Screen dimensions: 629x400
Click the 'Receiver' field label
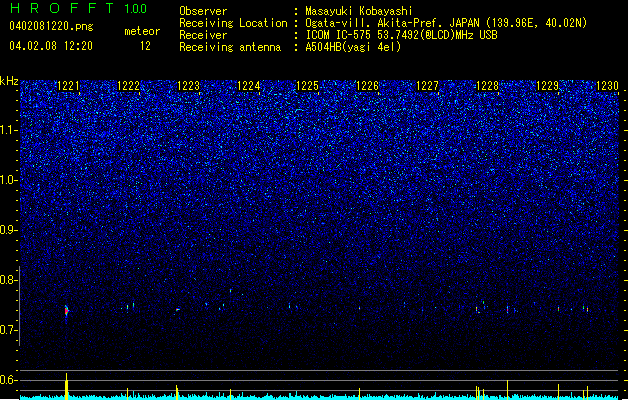[x=203, y=35]
